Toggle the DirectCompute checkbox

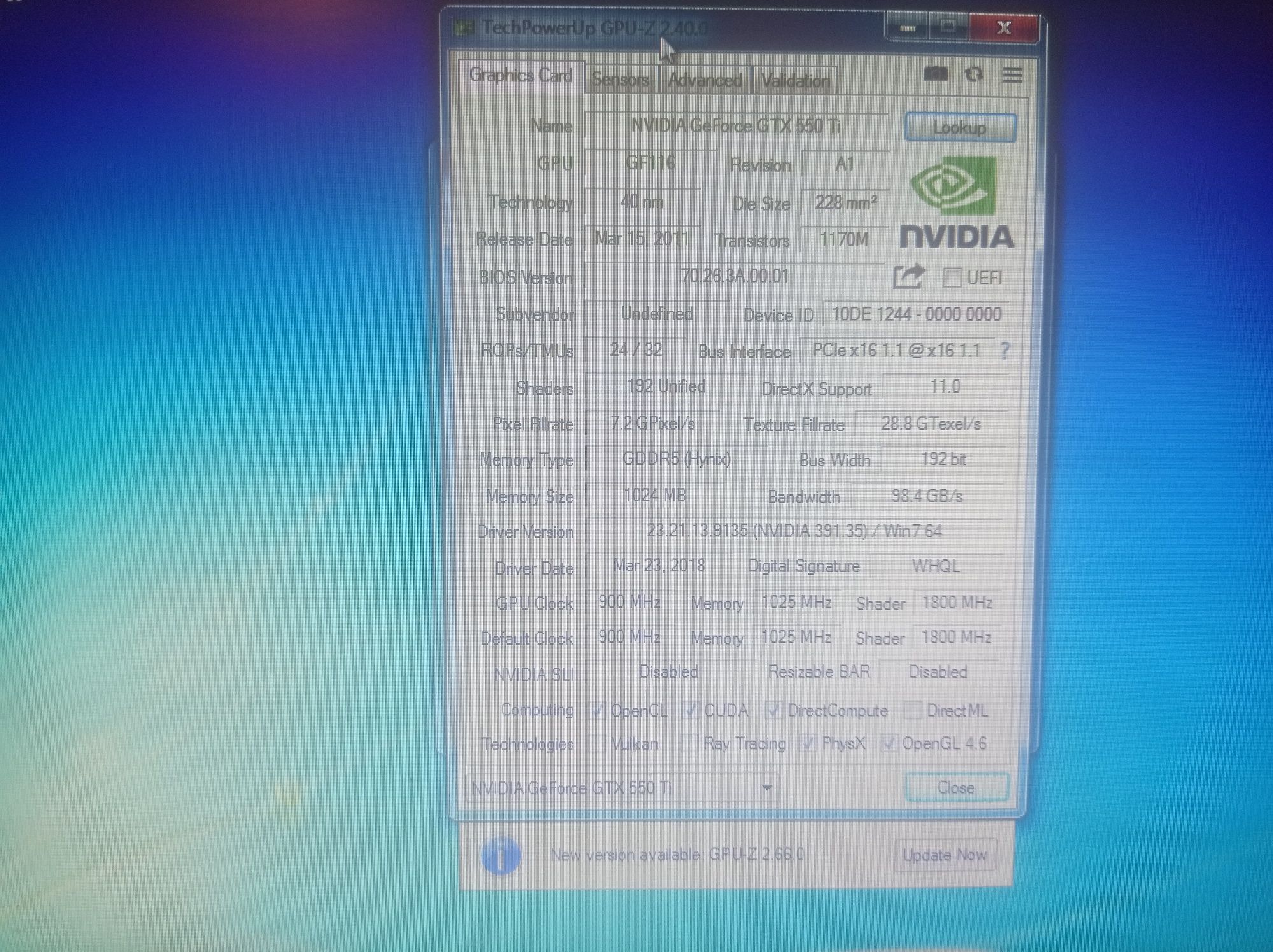(773, 710)
